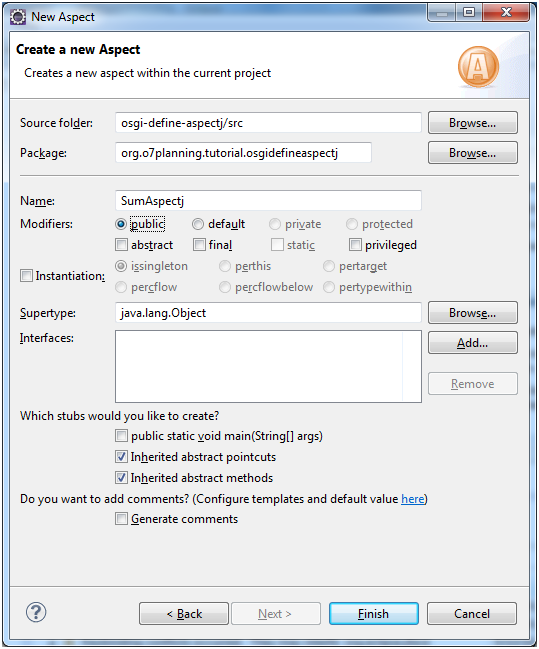Screen dimensions: 539x649
Task: Click the orange AspectJ wizard logo
Action: point(478,67)
